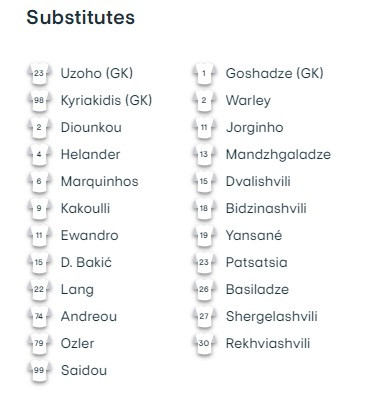Viewport: 375px width, 395px height.
Task: Open player Warley's name link
Action: pos(248,101)
